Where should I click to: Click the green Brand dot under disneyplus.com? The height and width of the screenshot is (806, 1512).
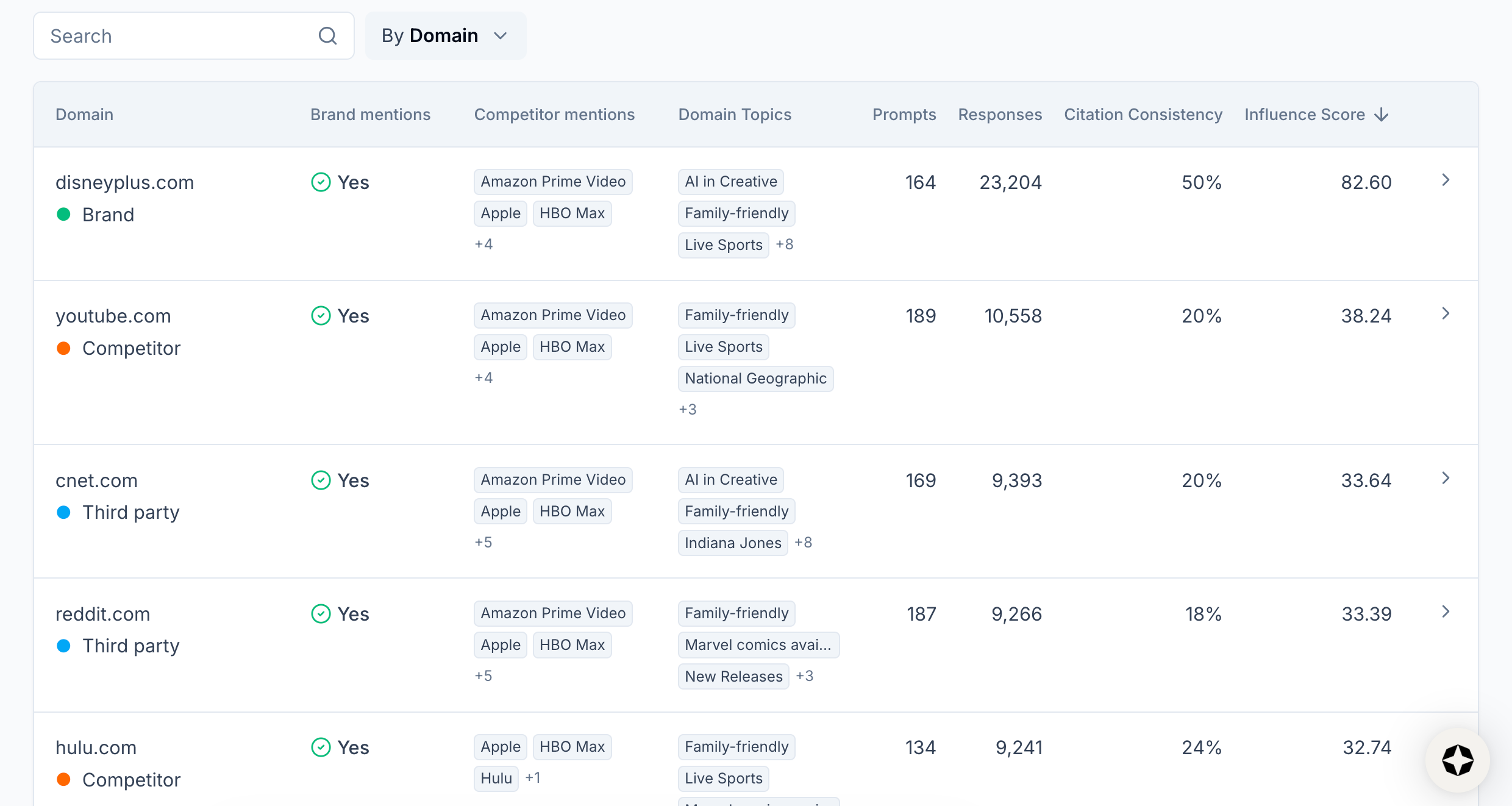coord(63,214)
